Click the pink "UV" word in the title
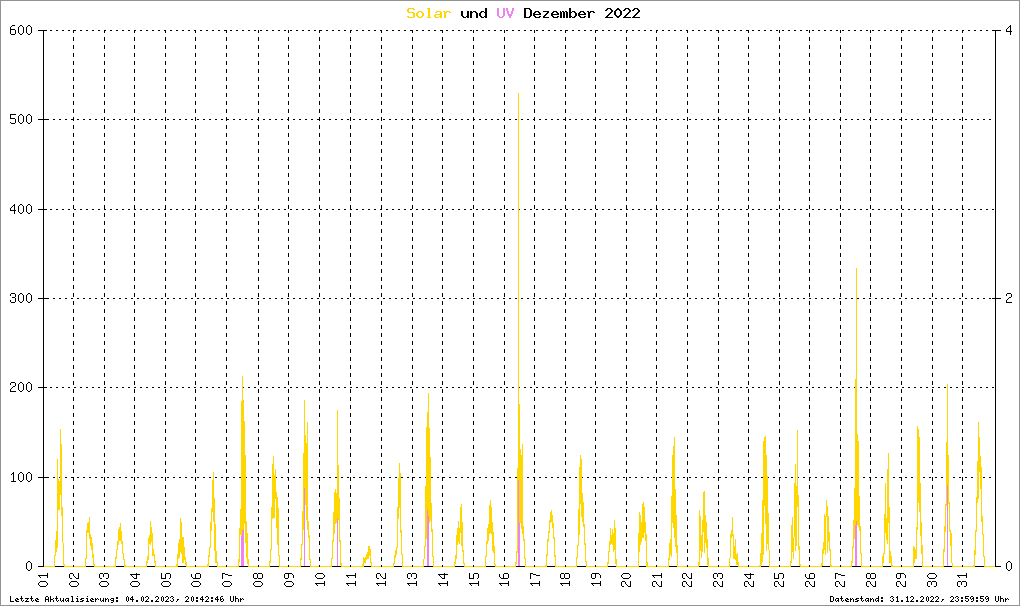1020x606 pixels. pyautogui.click(x=505, y=13)
